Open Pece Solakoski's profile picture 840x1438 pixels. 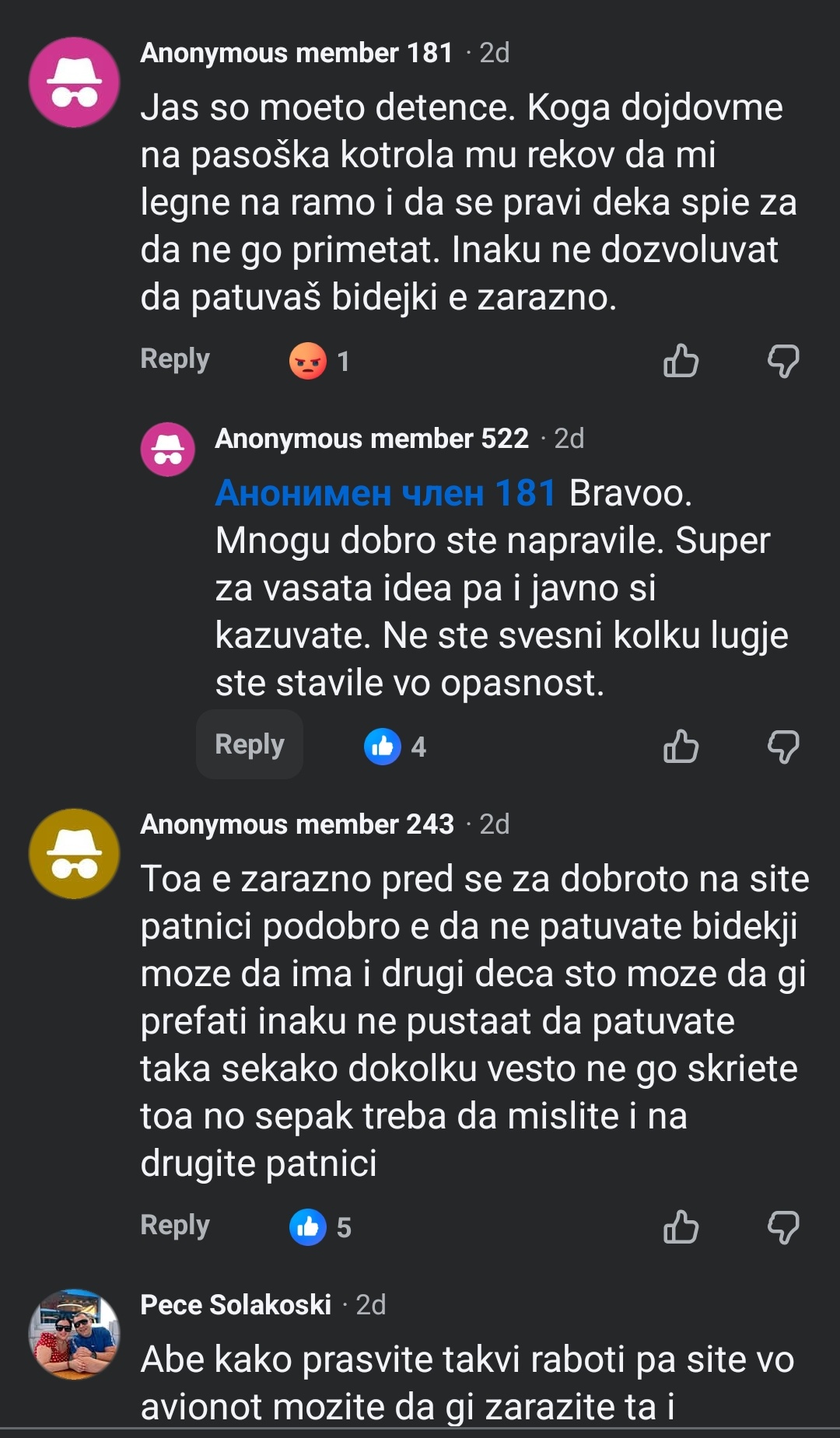pos(75,1335)
